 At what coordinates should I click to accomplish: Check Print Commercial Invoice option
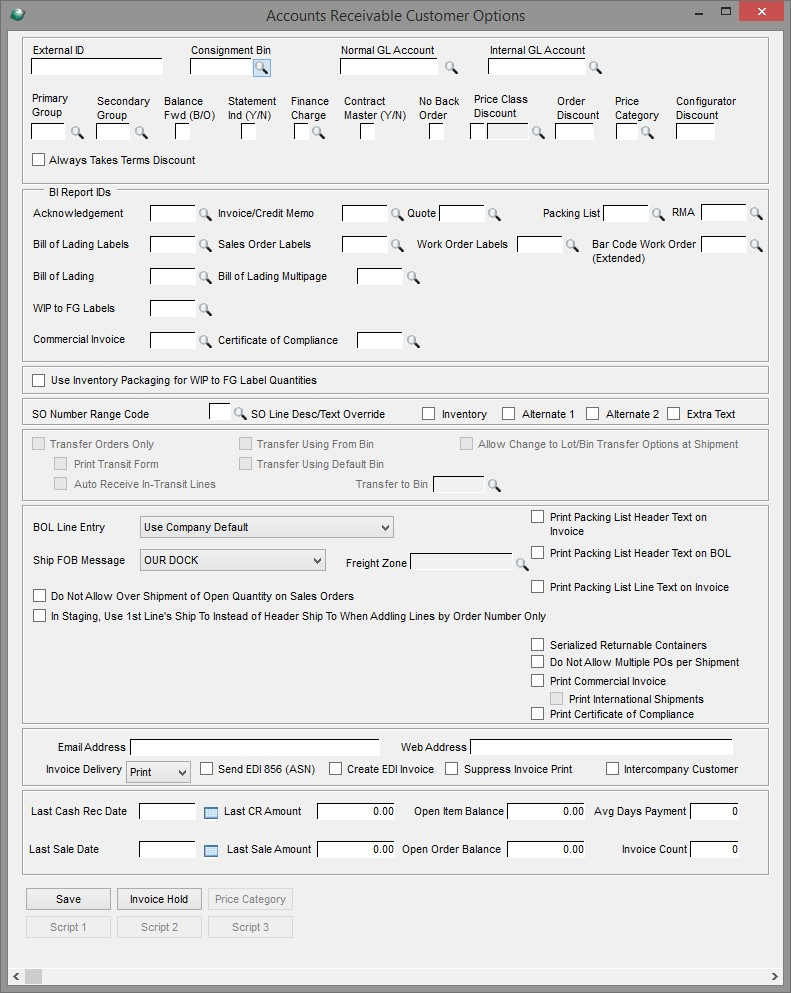coord(538,681)
